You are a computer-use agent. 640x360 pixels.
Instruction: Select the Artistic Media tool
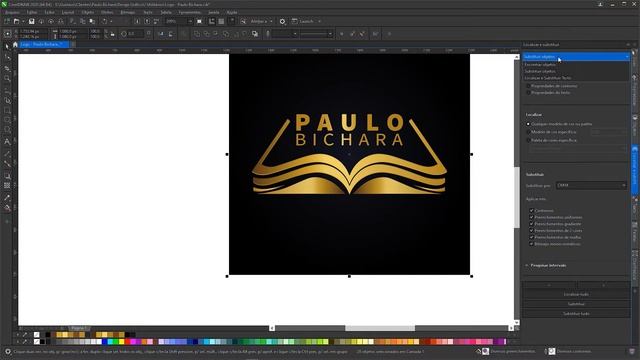pos(7,100)
